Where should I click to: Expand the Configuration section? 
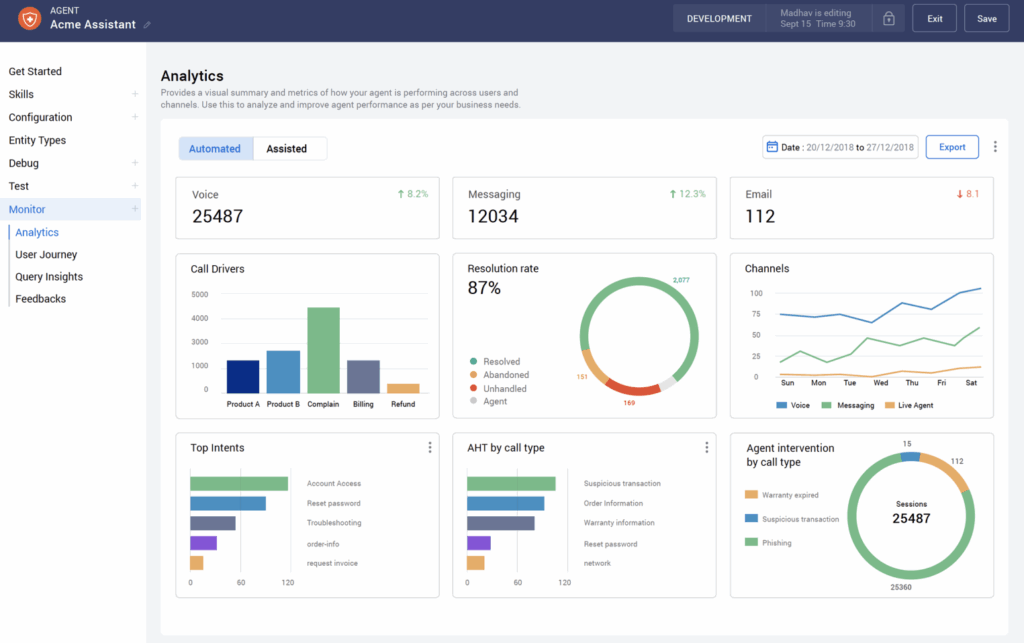pyautogui.click(x=135, y=117)
